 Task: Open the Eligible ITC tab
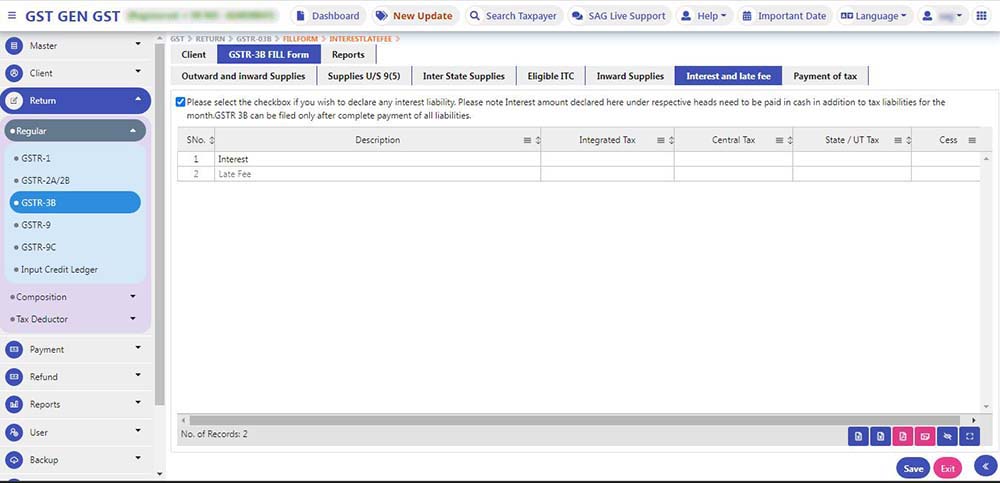coord(550,76)
